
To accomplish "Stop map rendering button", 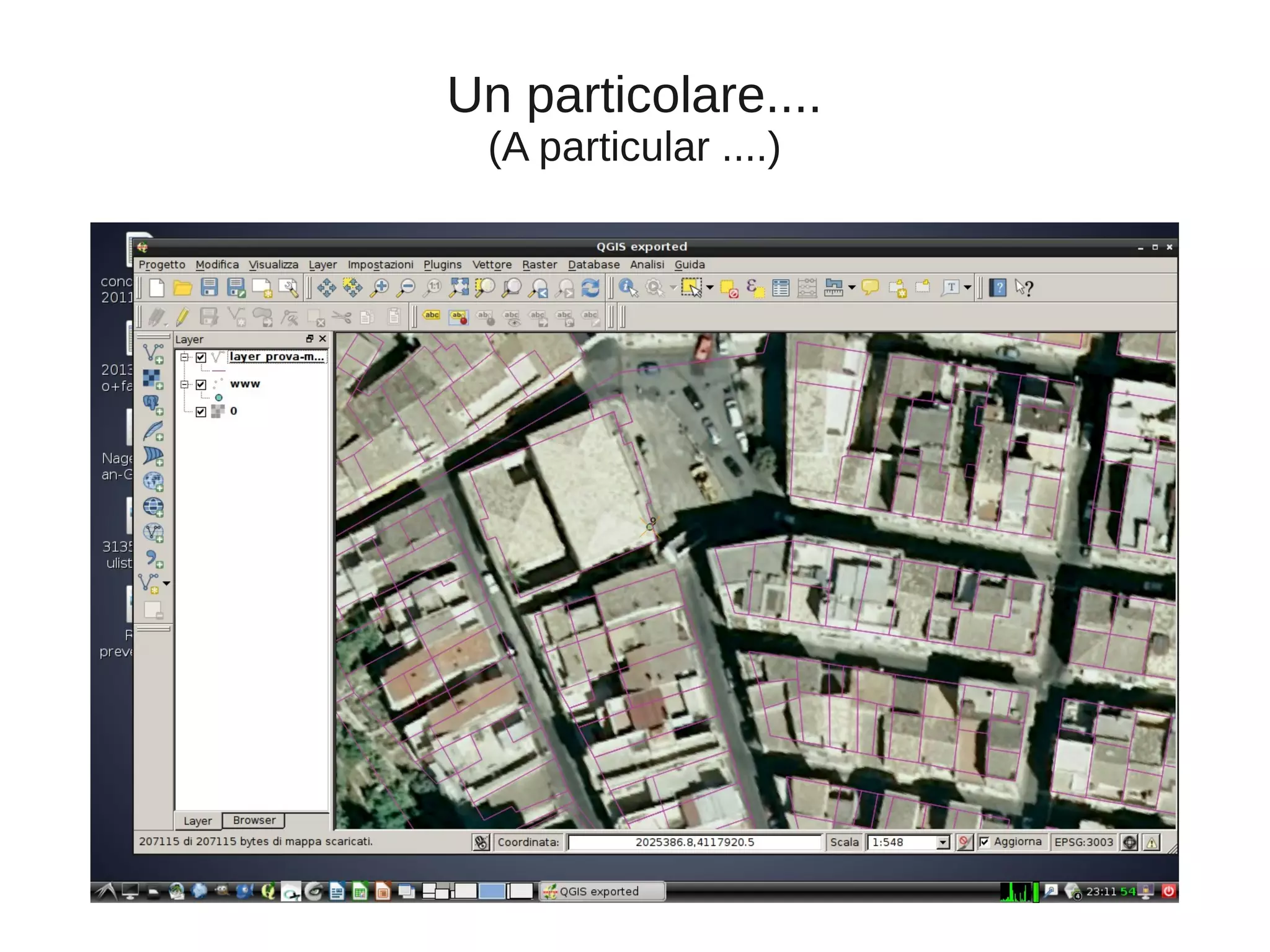I will (964, 842).
